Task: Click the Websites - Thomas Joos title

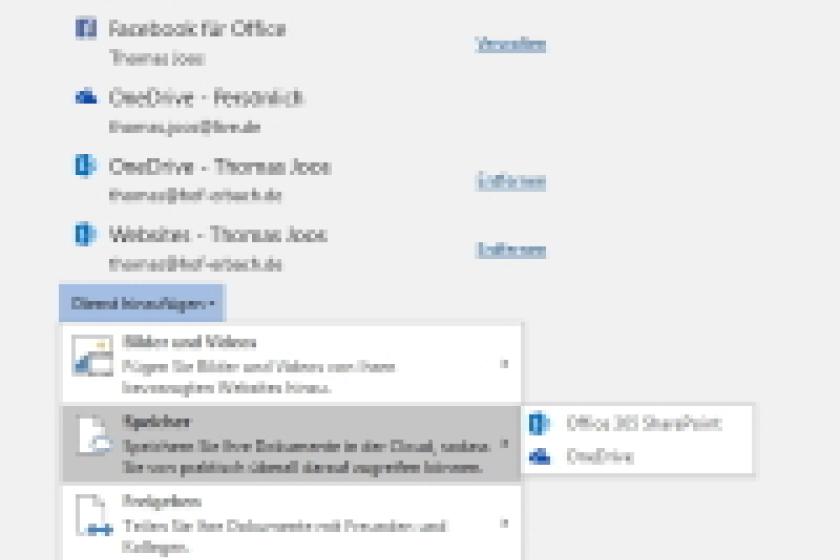Action: (x=218, y=235)
